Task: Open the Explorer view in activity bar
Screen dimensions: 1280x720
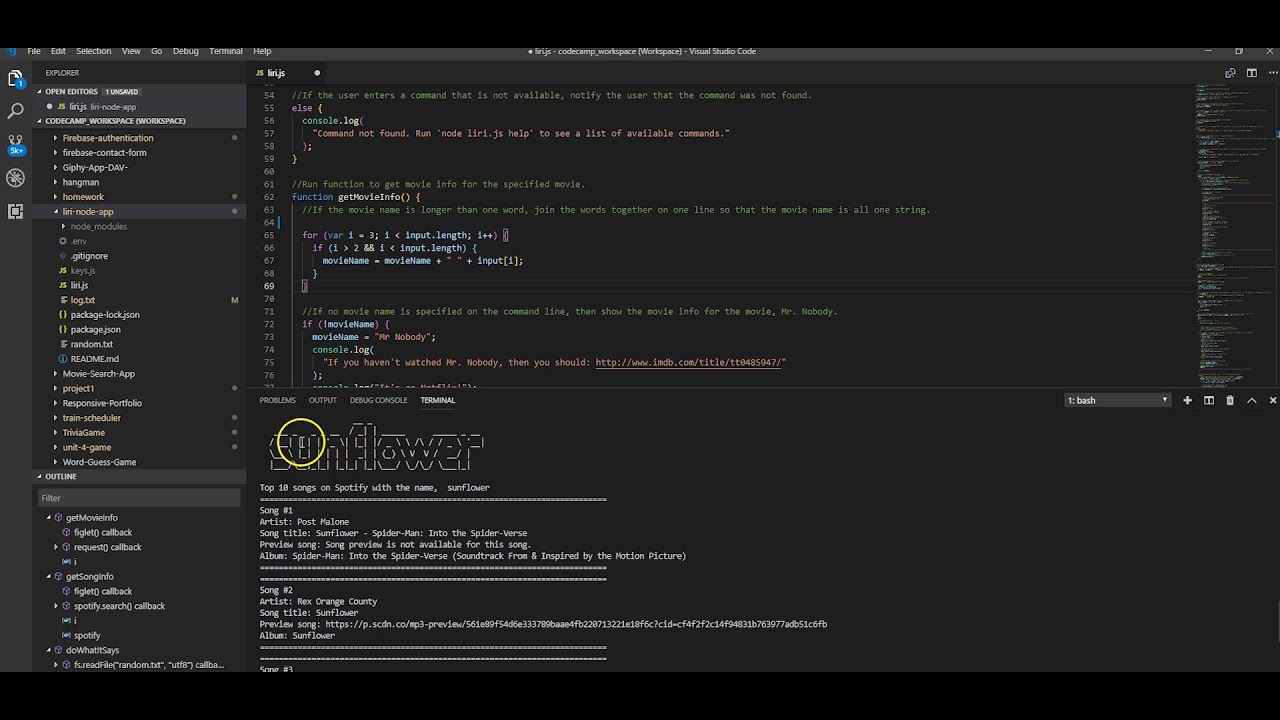Action: [15, 78]
